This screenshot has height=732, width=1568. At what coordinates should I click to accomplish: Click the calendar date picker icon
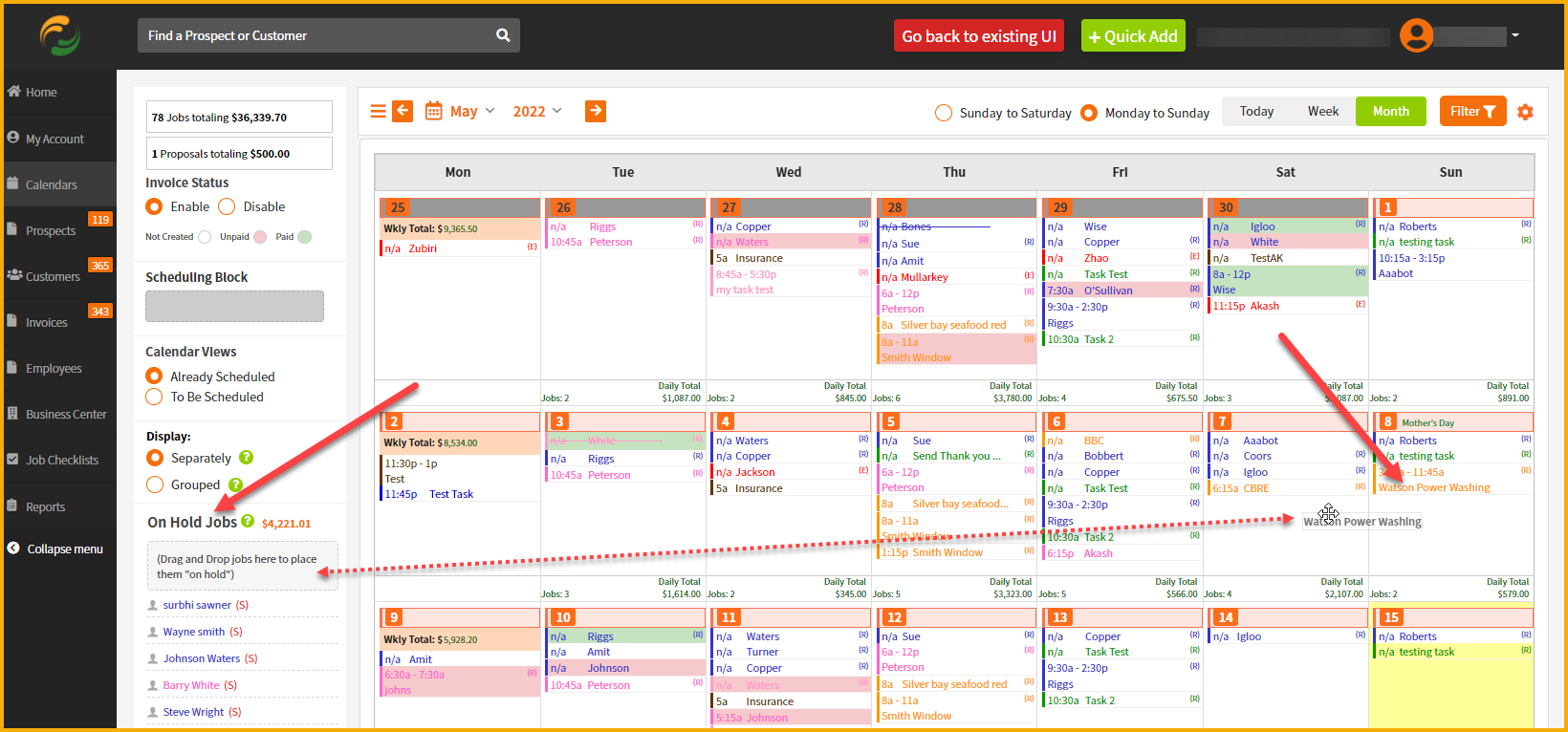point(433,111)
